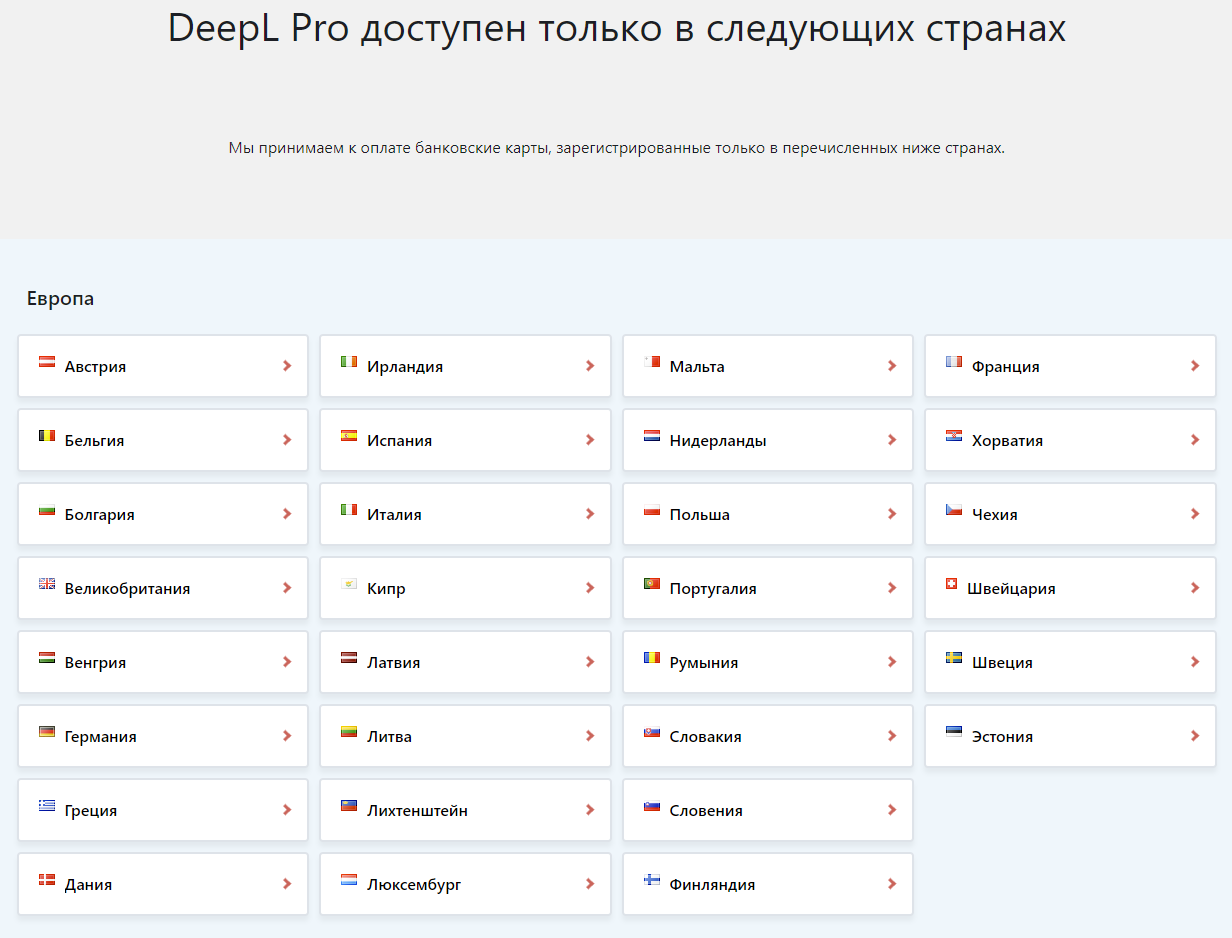Click the Greek flag beside Греция

47,806
